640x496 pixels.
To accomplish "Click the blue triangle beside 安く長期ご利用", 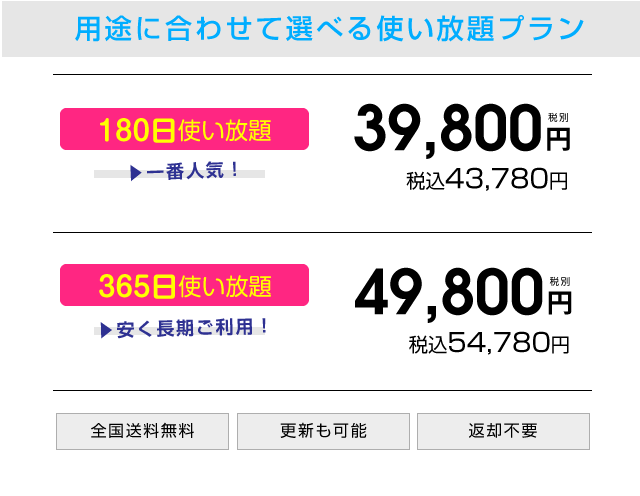I will 106,330.
